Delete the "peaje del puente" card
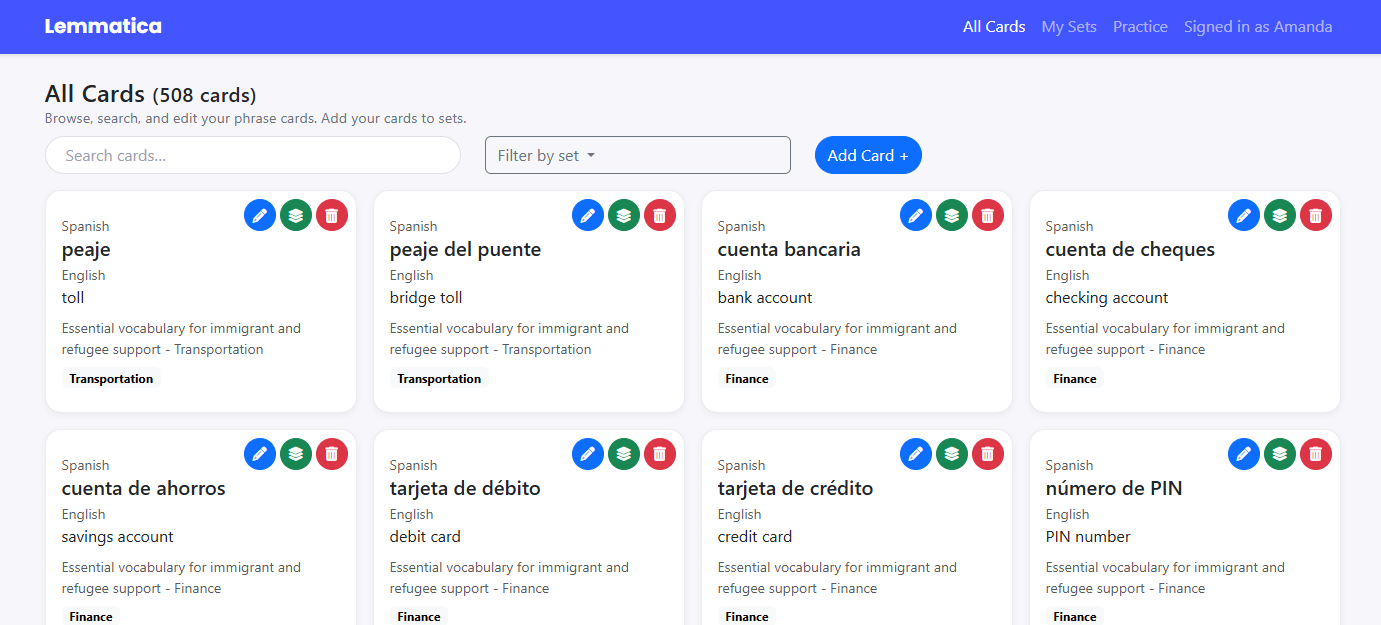1381x625 pixels. pos(660,214)
